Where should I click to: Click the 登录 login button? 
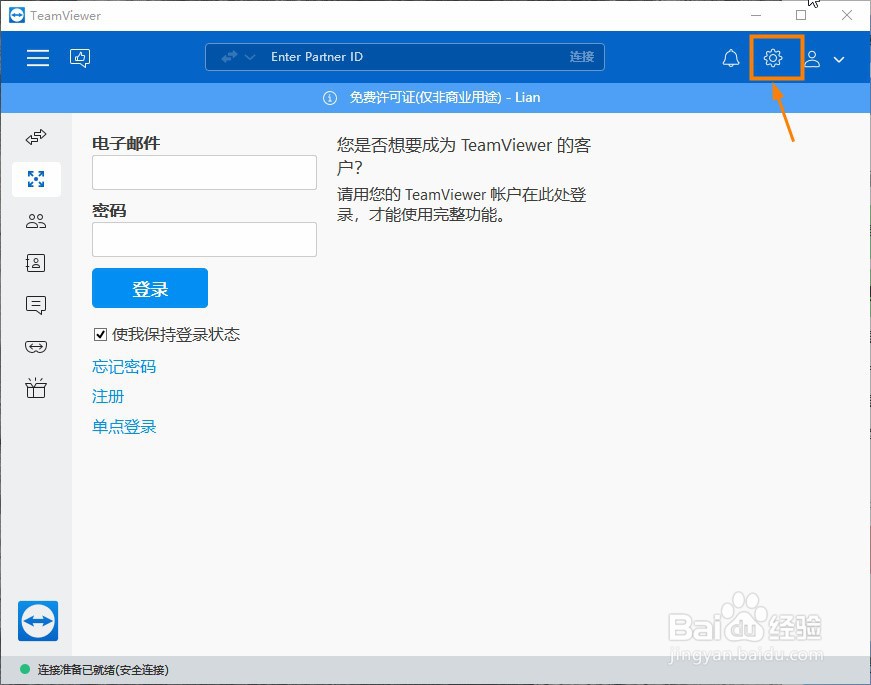(150, 288)
